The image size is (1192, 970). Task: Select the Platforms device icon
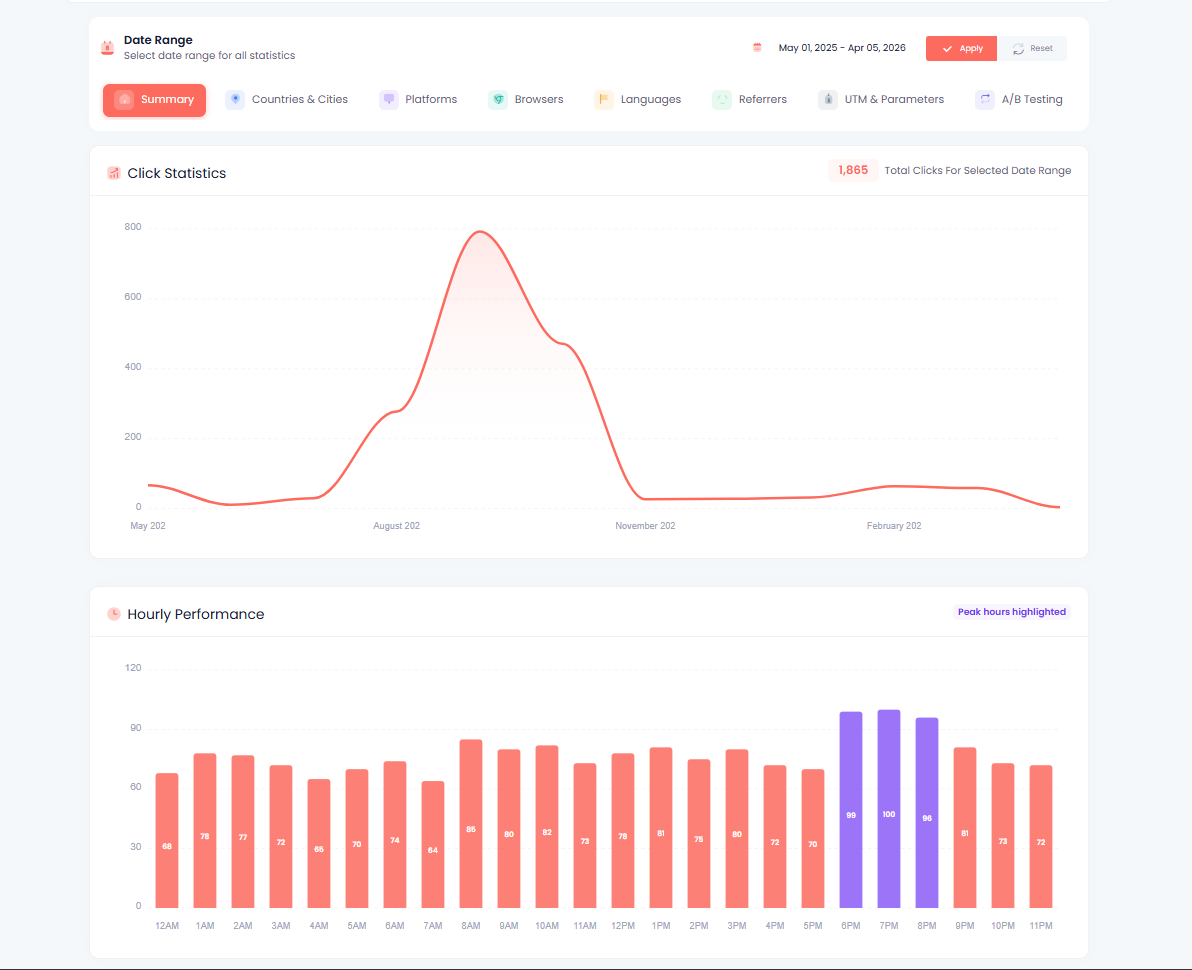coord(389,99)
